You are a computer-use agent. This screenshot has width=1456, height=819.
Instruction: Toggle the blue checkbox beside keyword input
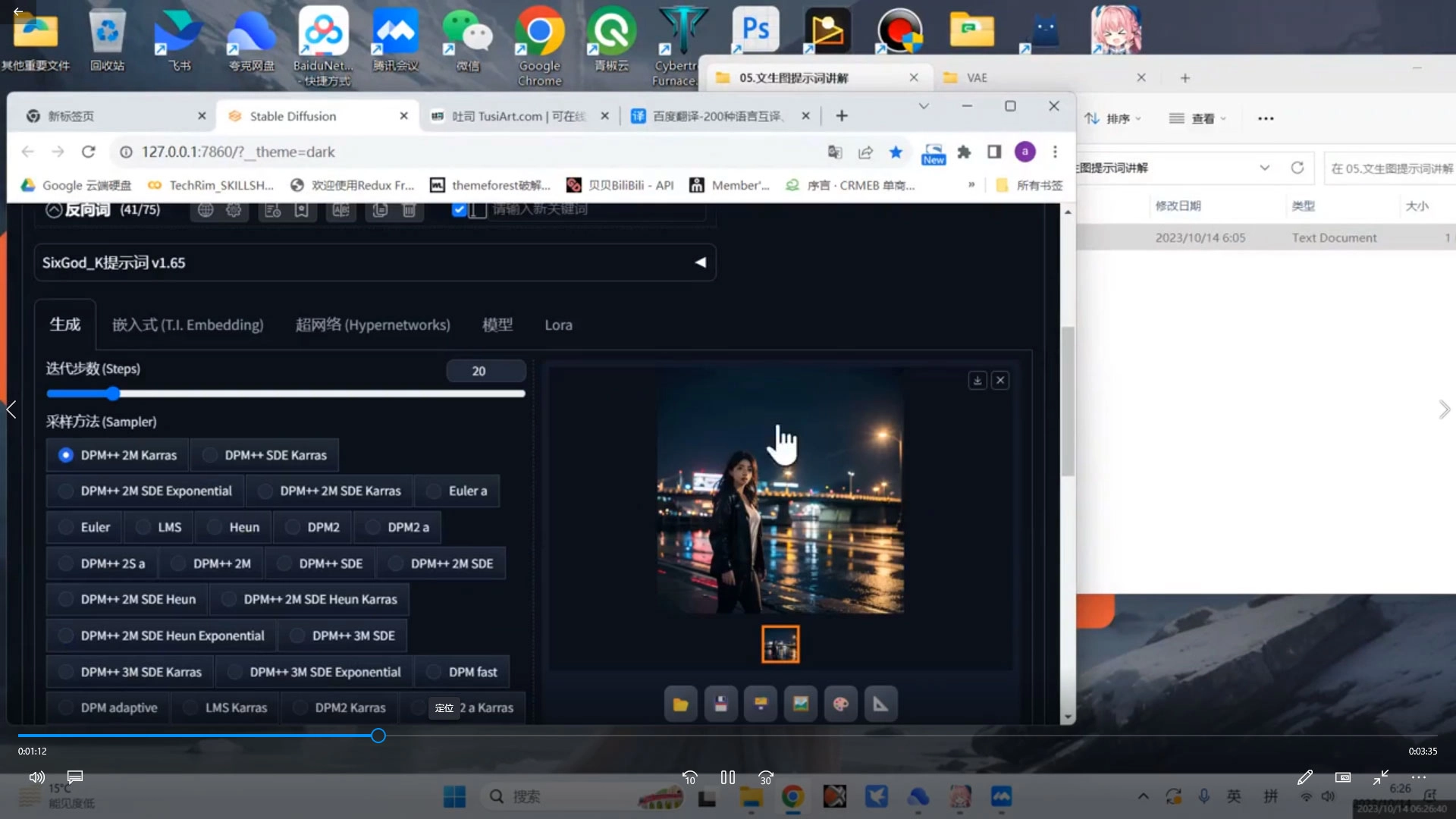[459, 209]
